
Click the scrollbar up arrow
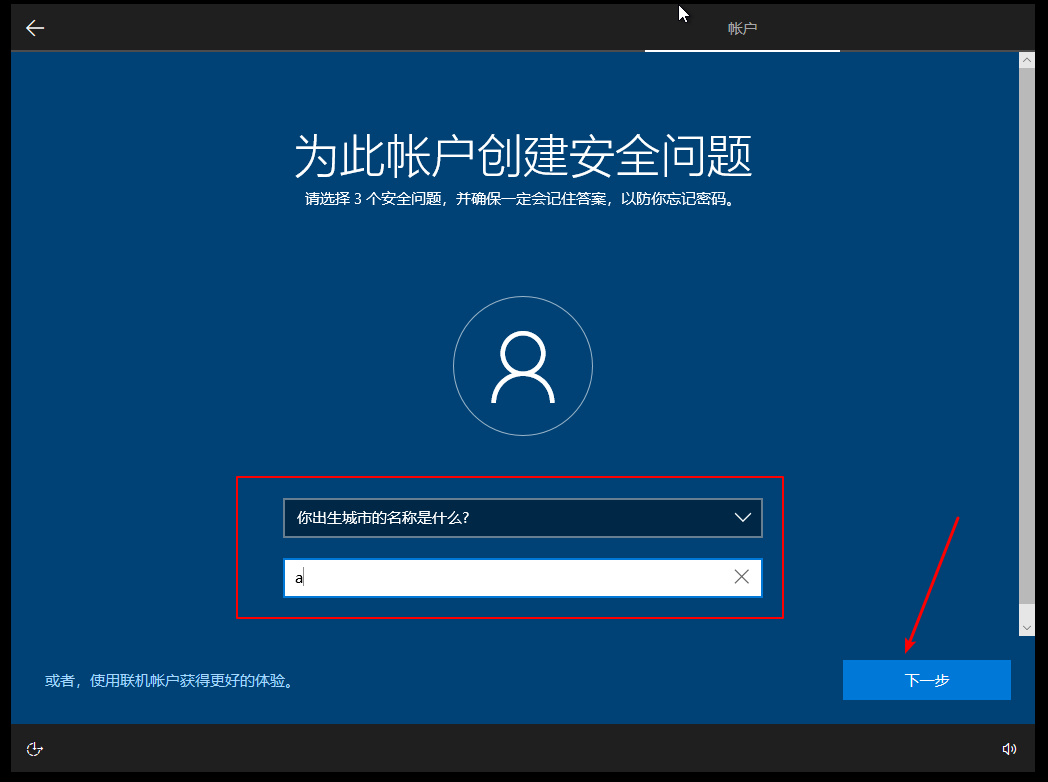coord(1026,61)
